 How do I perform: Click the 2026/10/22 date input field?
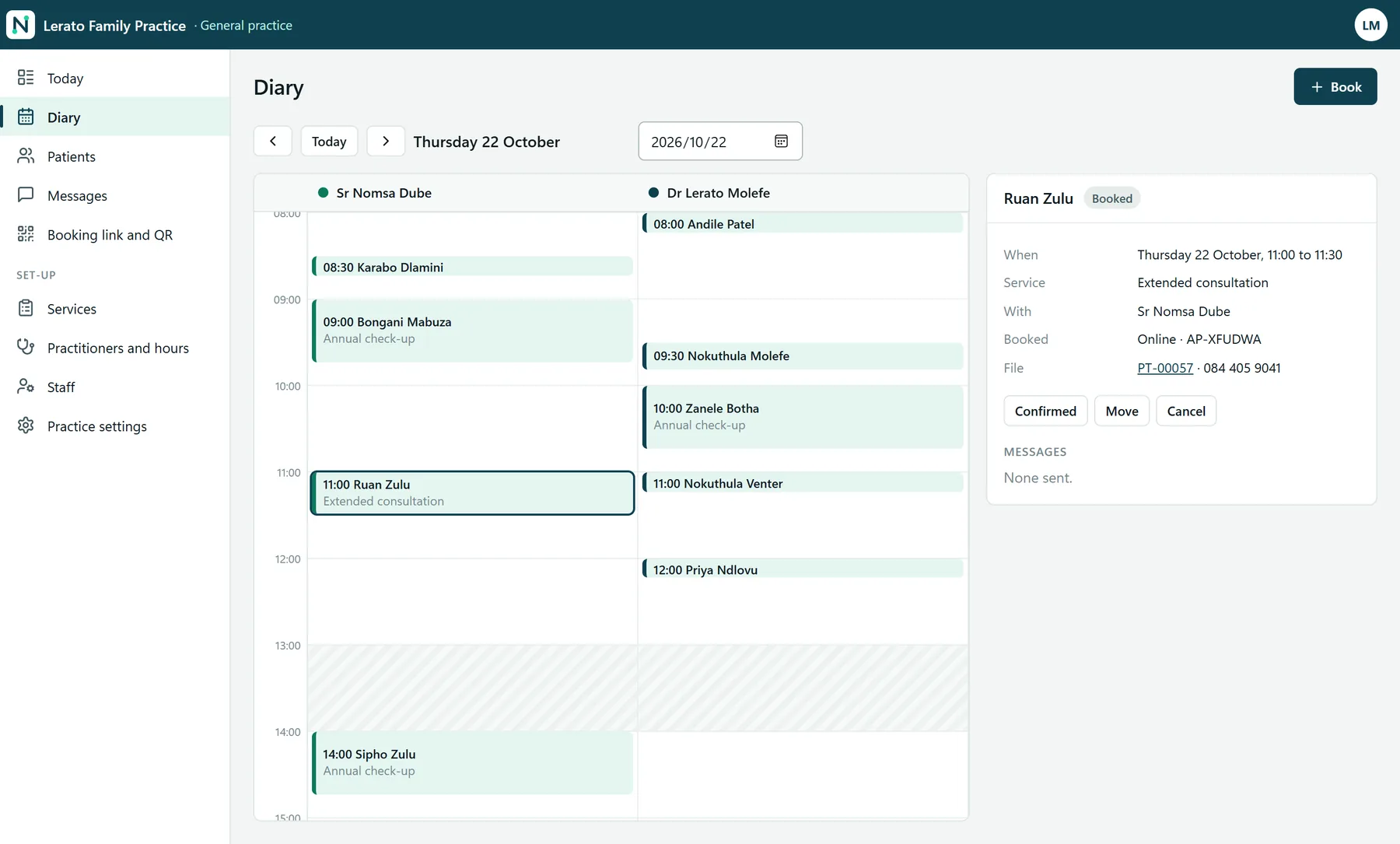tap(720, 141)
